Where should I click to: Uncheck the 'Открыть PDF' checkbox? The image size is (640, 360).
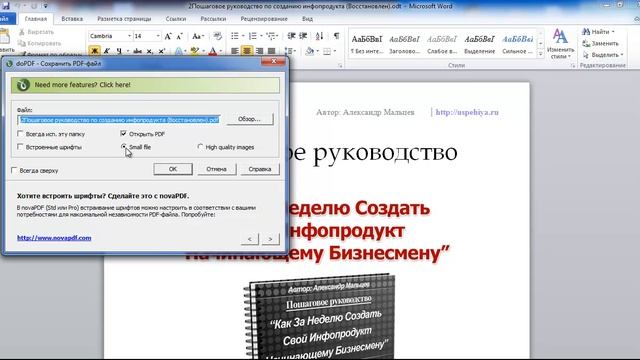123,133
